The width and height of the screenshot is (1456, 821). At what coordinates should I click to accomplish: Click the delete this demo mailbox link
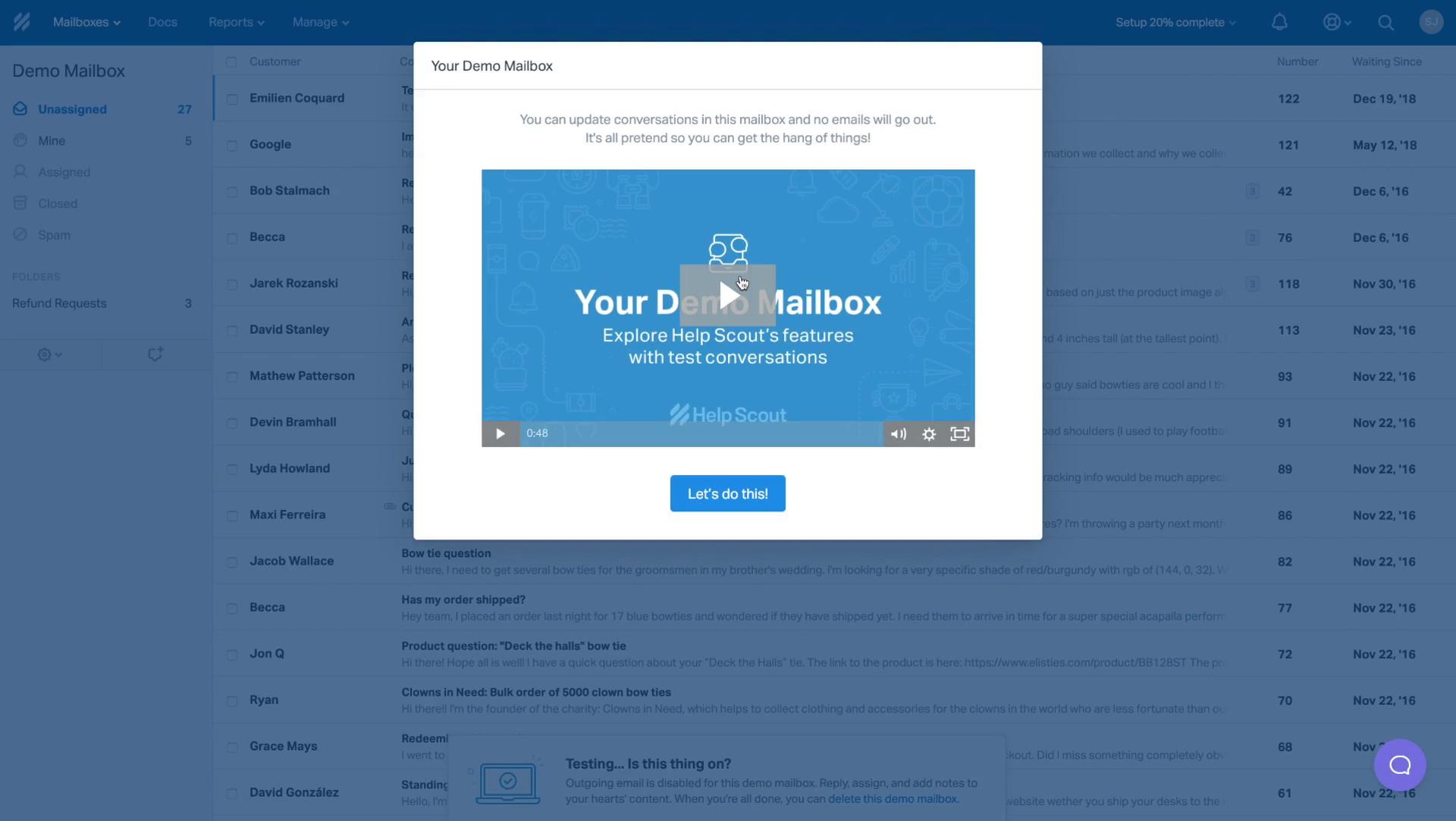click(892, 798)
